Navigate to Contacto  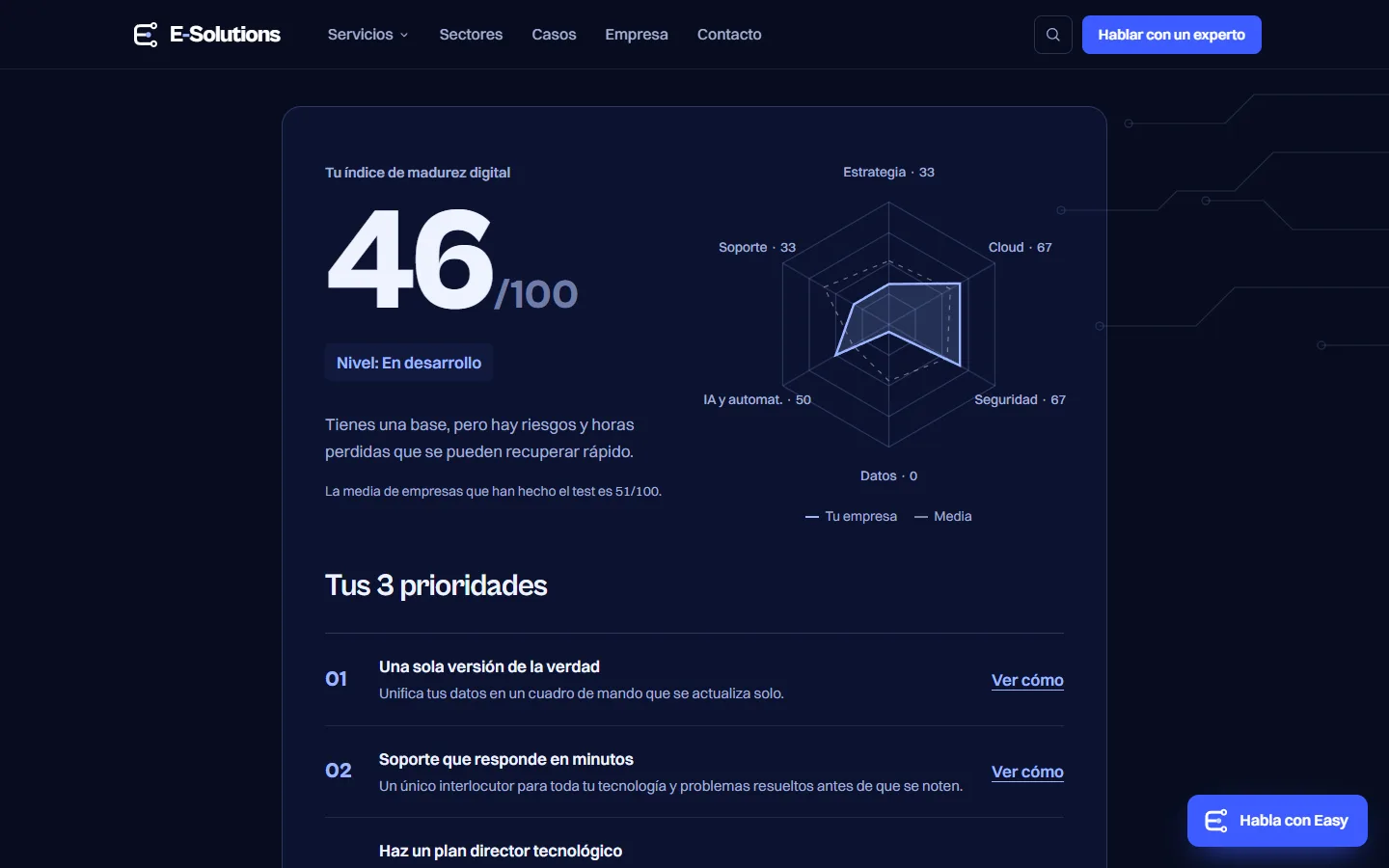(729, 35)
